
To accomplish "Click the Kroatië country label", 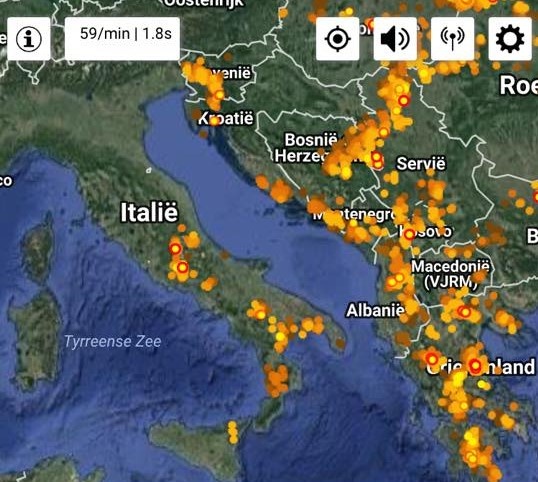I will click(226, 118).
